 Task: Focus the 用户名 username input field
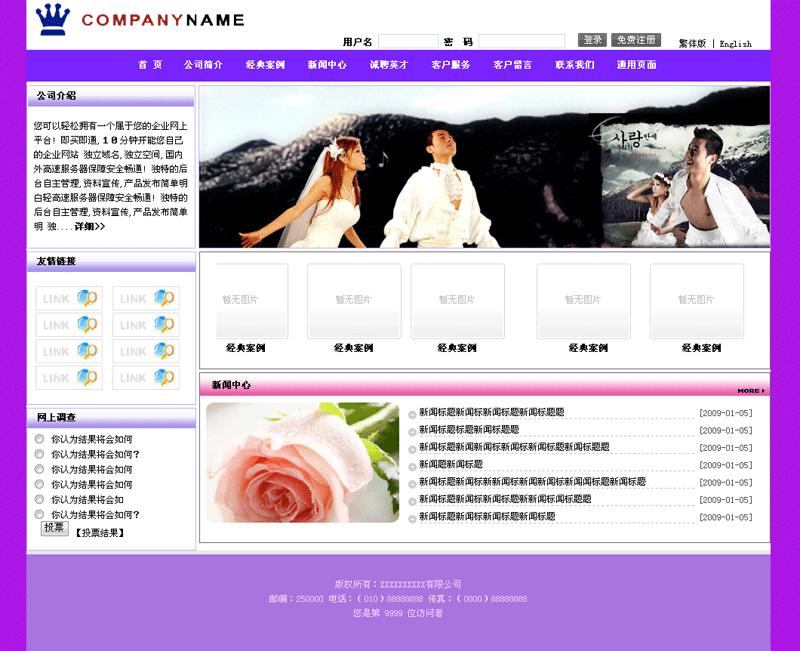click(407, 42)
